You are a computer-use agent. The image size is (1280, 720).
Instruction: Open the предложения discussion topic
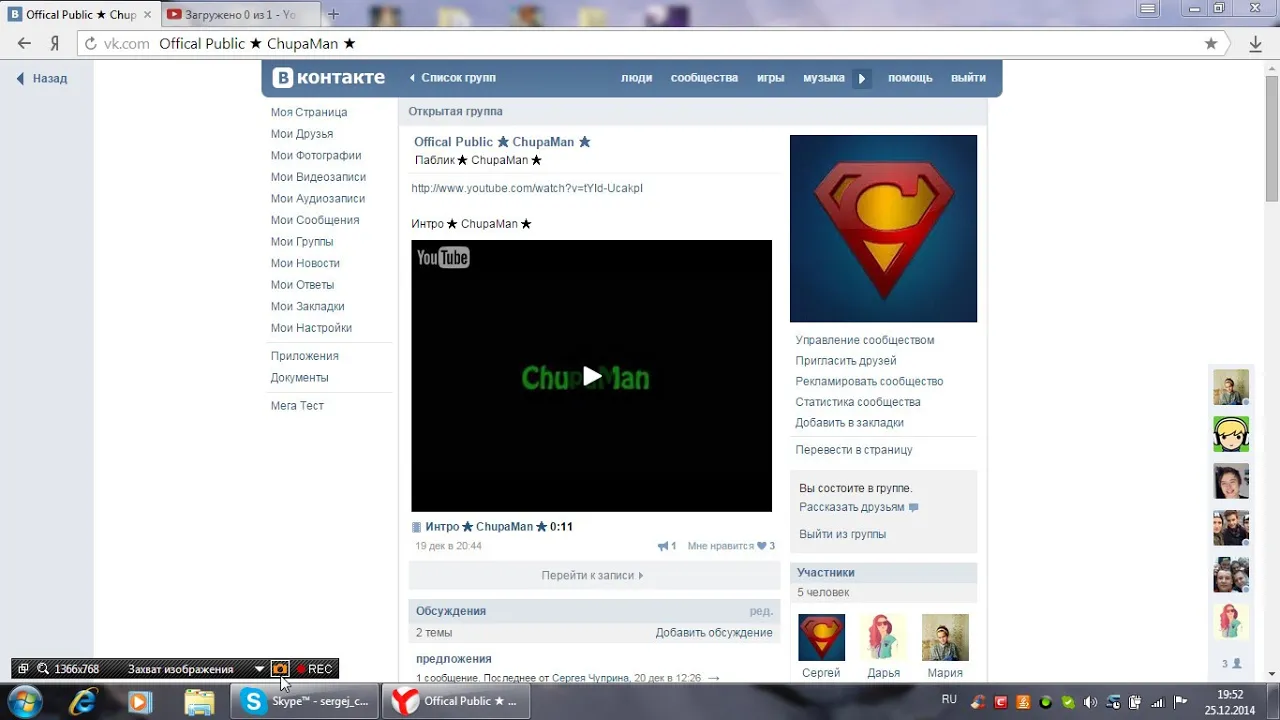coord(454,659)
